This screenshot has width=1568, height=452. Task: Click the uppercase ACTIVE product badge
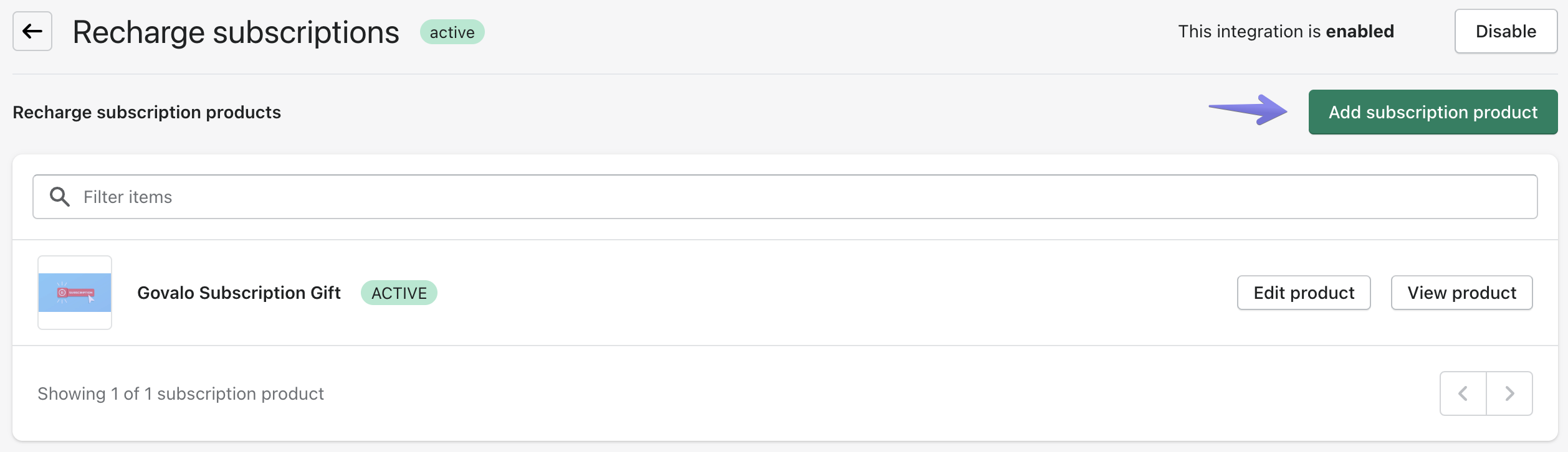tap(399, 293)
